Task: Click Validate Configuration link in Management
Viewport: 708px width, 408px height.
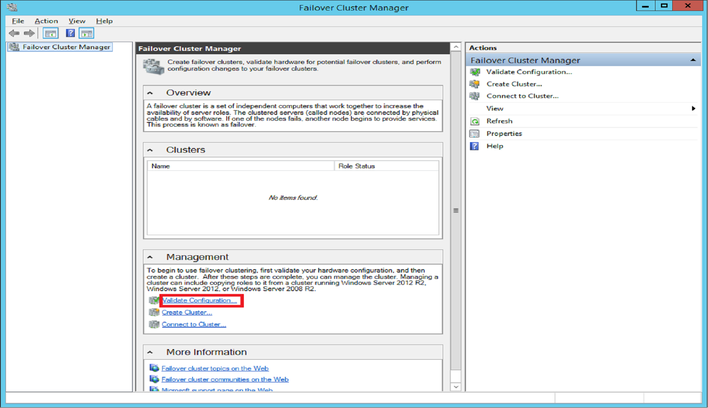Action: [200, 300]
